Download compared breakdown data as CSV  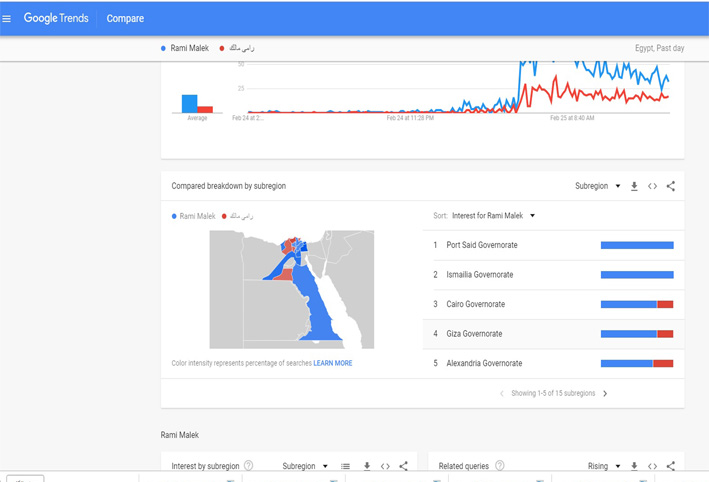[634, 186]
